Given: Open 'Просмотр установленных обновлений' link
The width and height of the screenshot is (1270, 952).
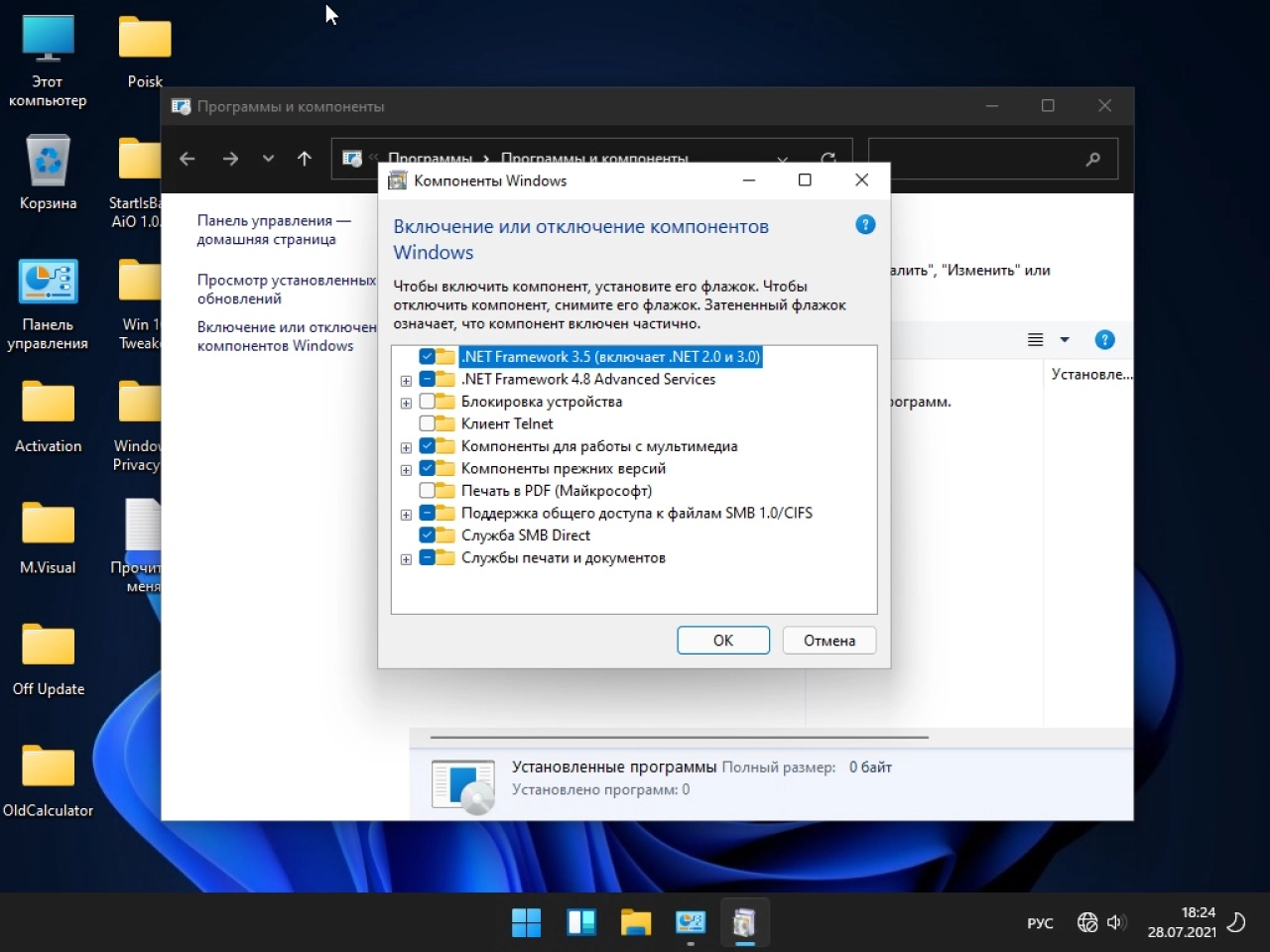Looking at the screenshot, I should 287,290.
